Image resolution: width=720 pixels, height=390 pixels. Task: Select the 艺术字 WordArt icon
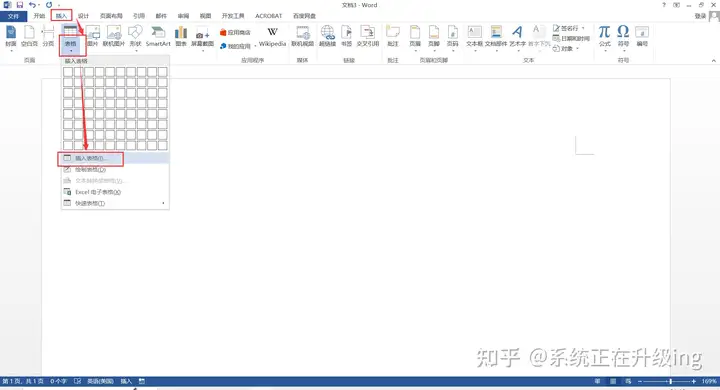tap(518, 36)
